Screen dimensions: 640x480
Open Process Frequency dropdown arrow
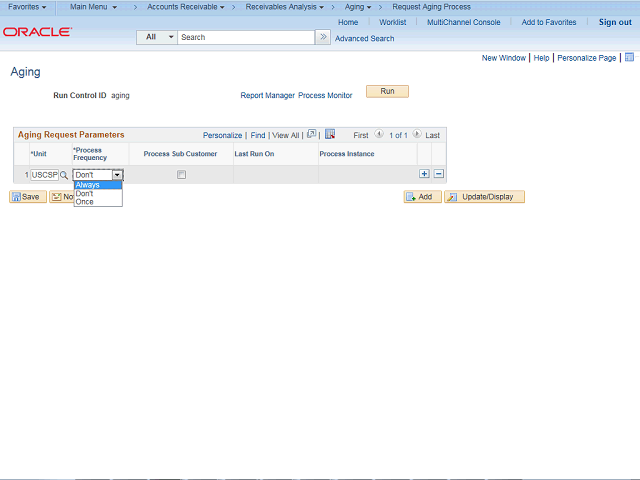[x=117, y=175]
